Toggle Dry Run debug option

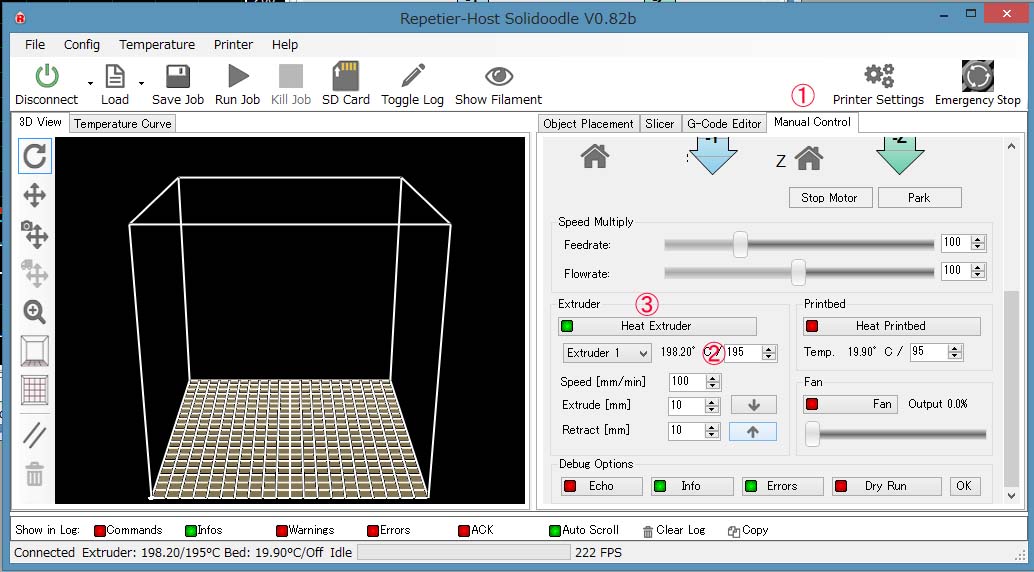[886, 486]
